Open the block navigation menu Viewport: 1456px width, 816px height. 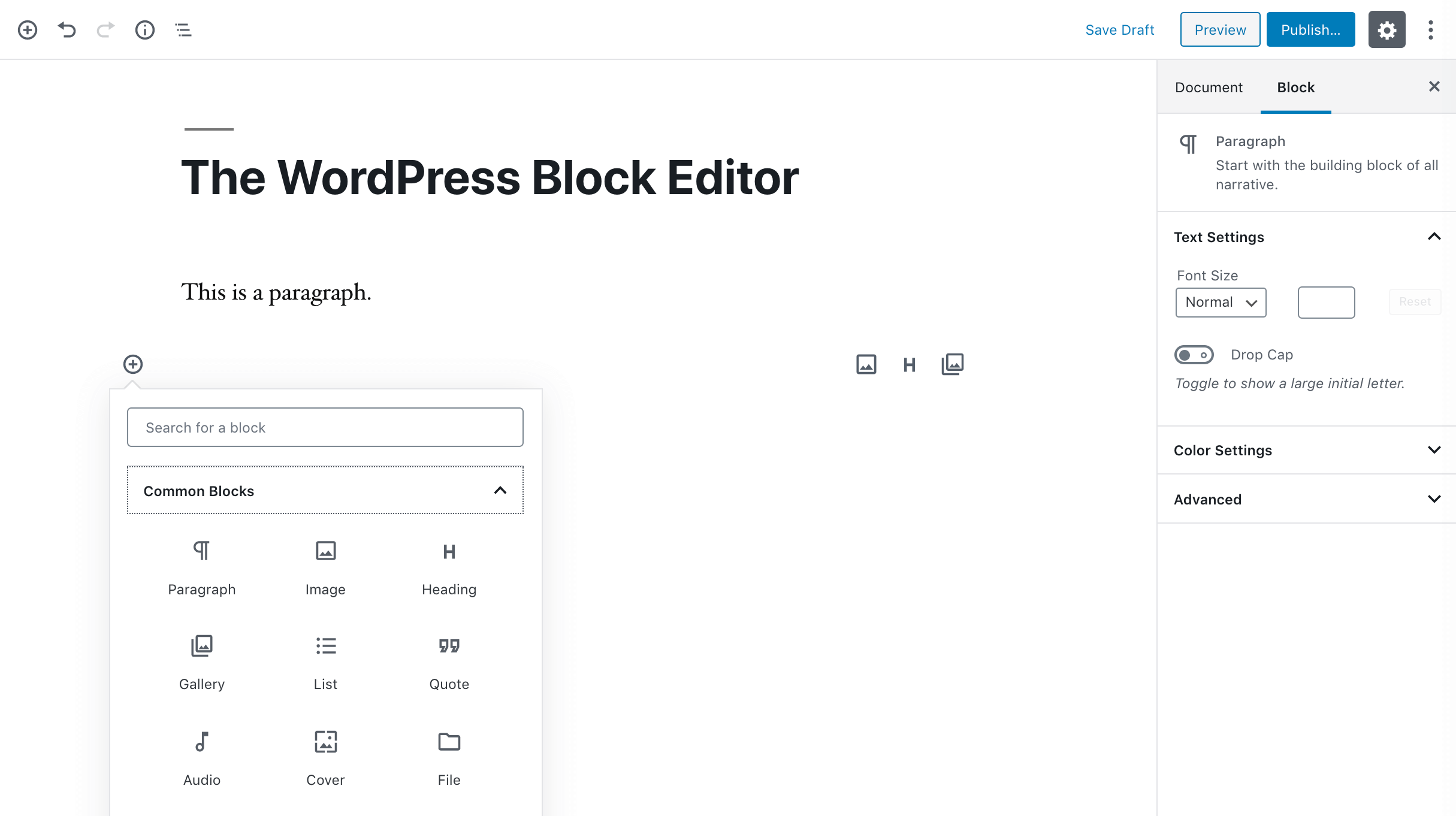tap(182, 29)
